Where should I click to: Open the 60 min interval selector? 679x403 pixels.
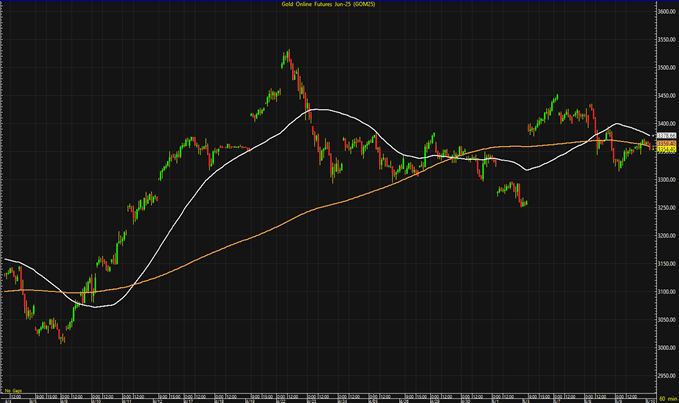[665, 399]
